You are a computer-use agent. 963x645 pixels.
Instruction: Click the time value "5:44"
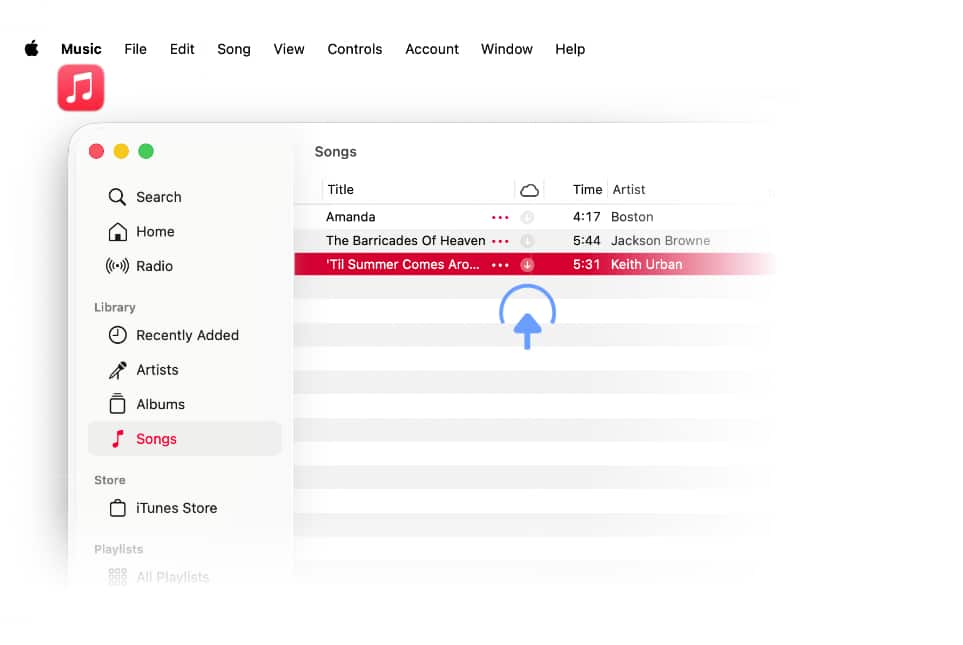587,241
